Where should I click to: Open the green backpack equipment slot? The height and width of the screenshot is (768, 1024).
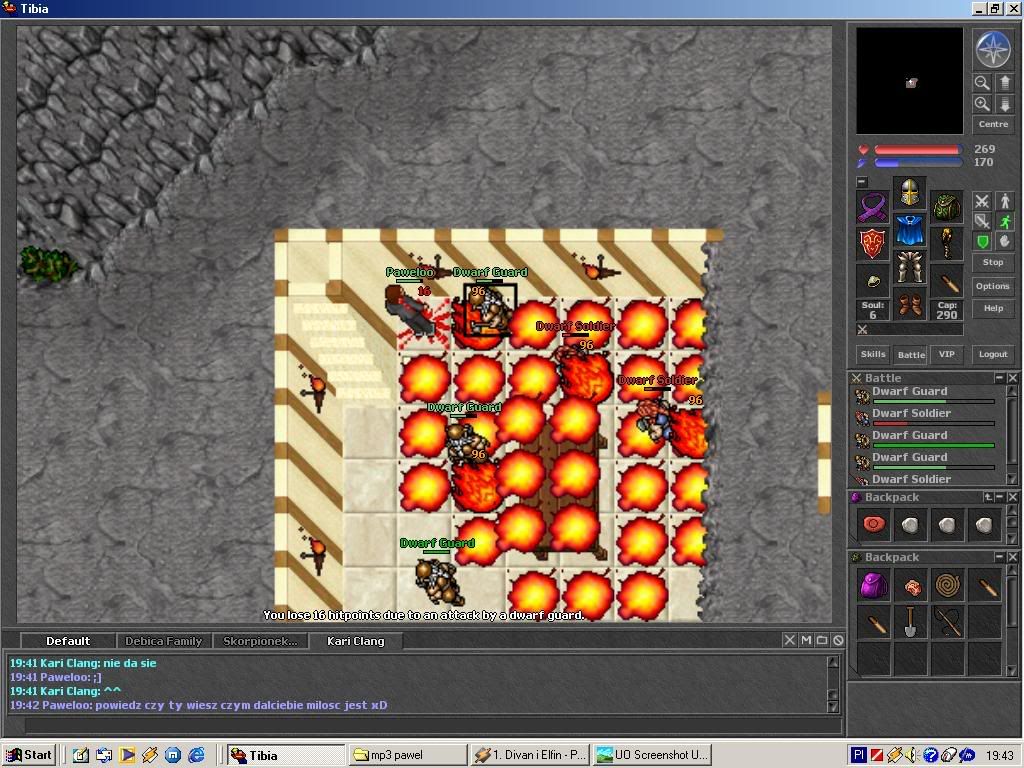pyautogui.click(x=946, y=206)
